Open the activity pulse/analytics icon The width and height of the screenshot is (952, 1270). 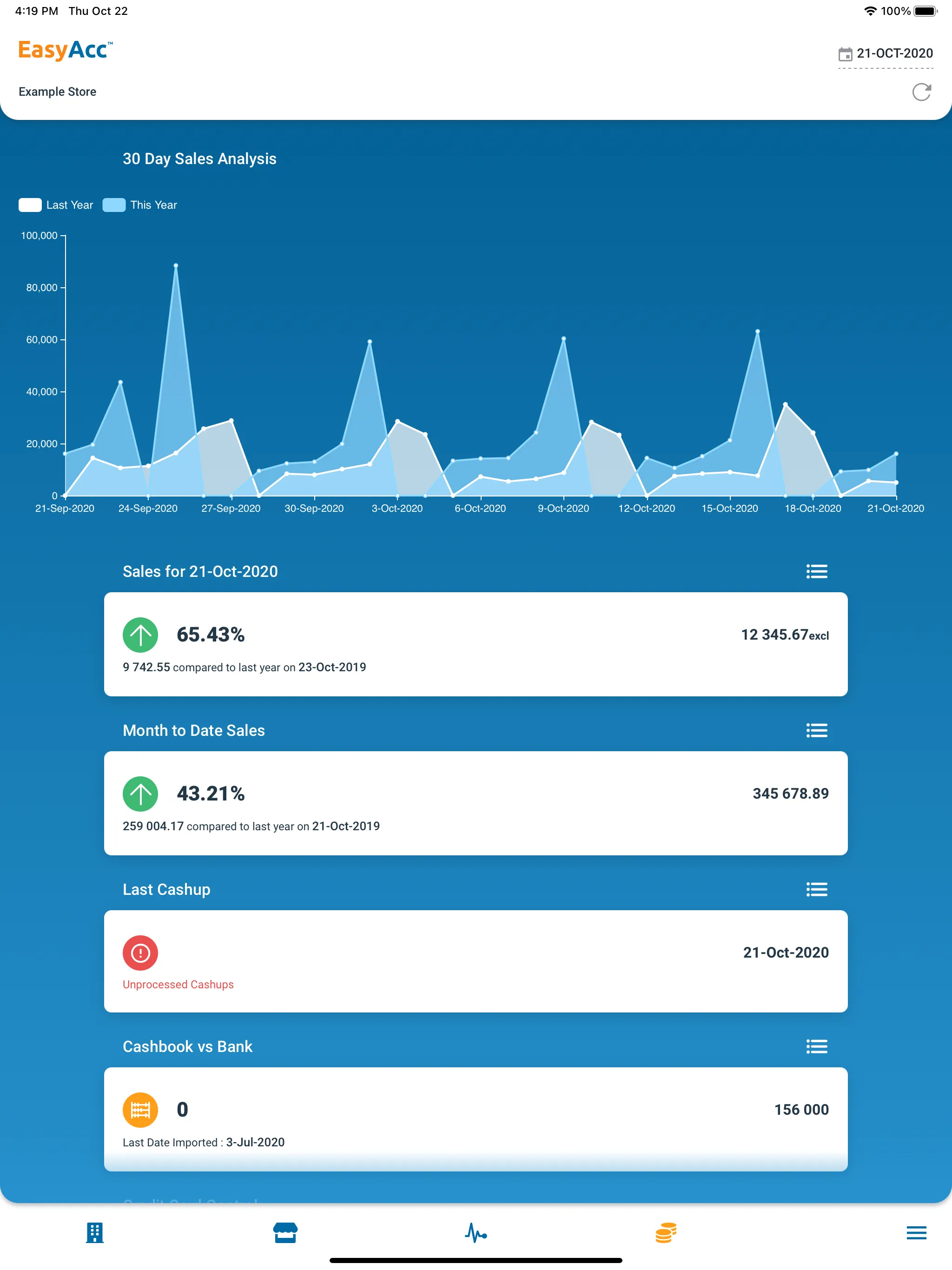click(x=476, y=1232)
